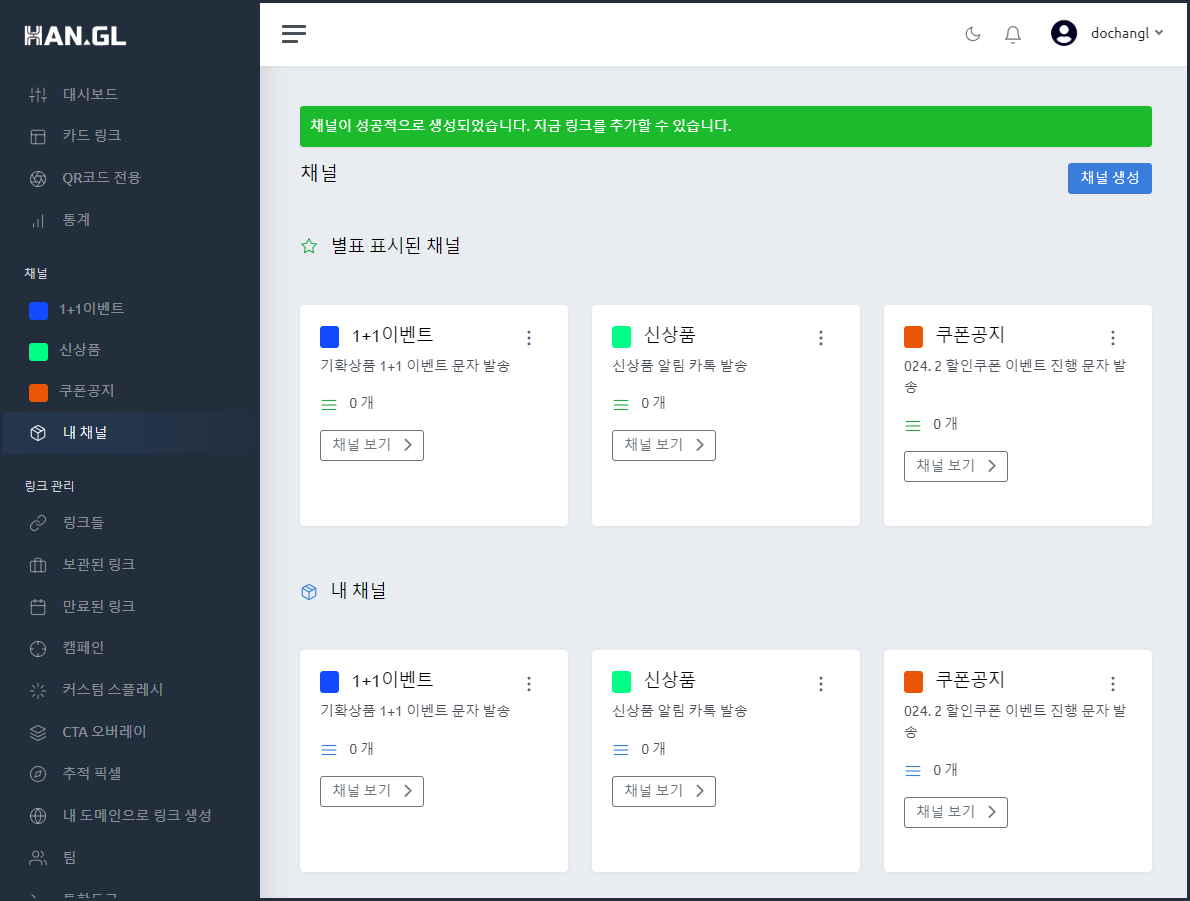Click the QR코드 aperture icon
Viewport: 1190px width, 901px height.
click(38, 178)
